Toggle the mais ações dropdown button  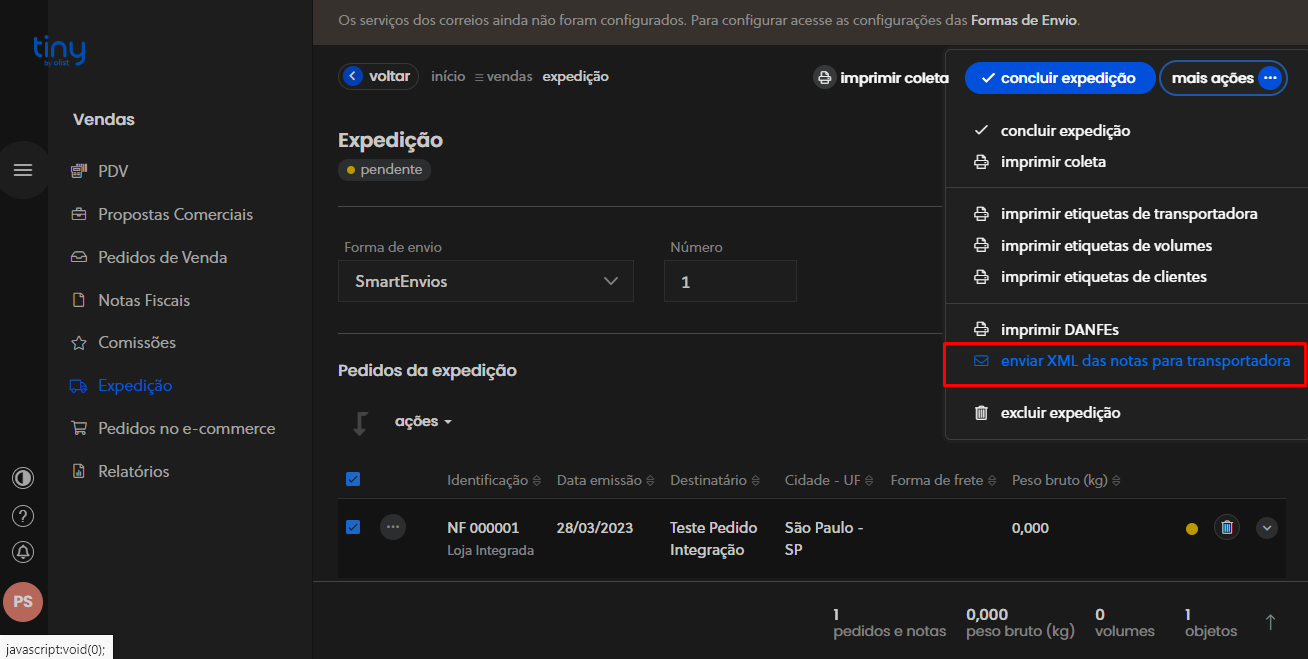pos(1223,78)
